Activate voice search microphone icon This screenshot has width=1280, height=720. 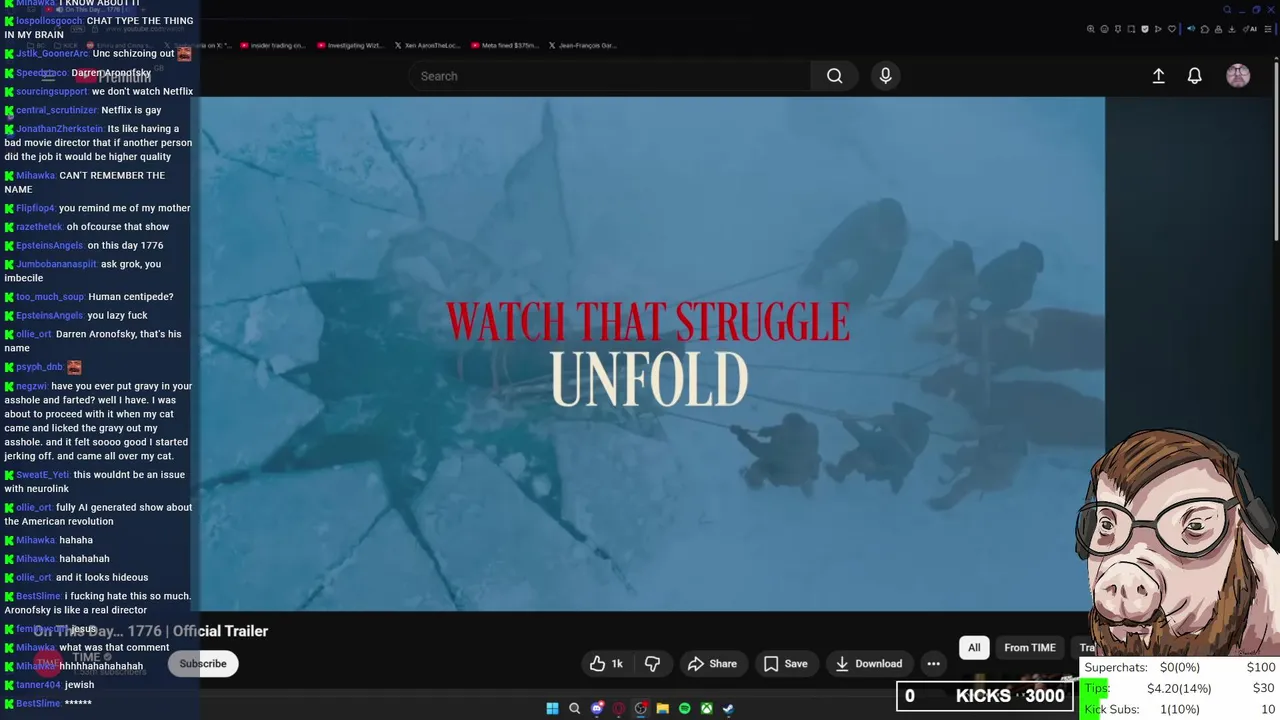(x=885, y=76)
